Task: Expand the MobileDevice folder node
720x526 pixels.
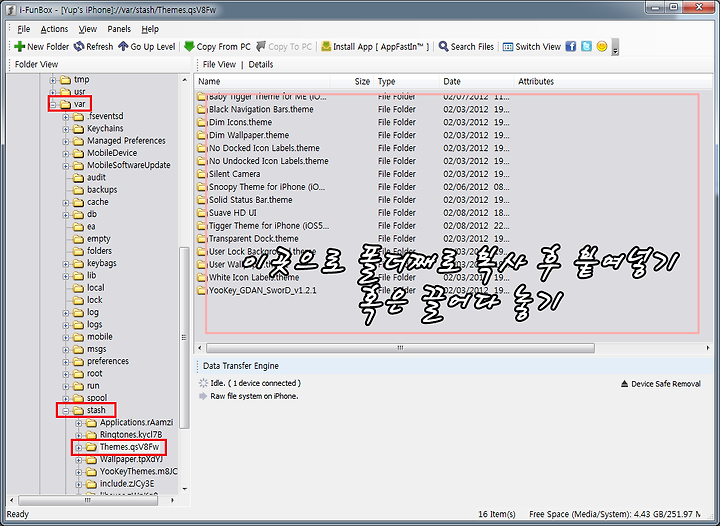Action: [66, 153]
